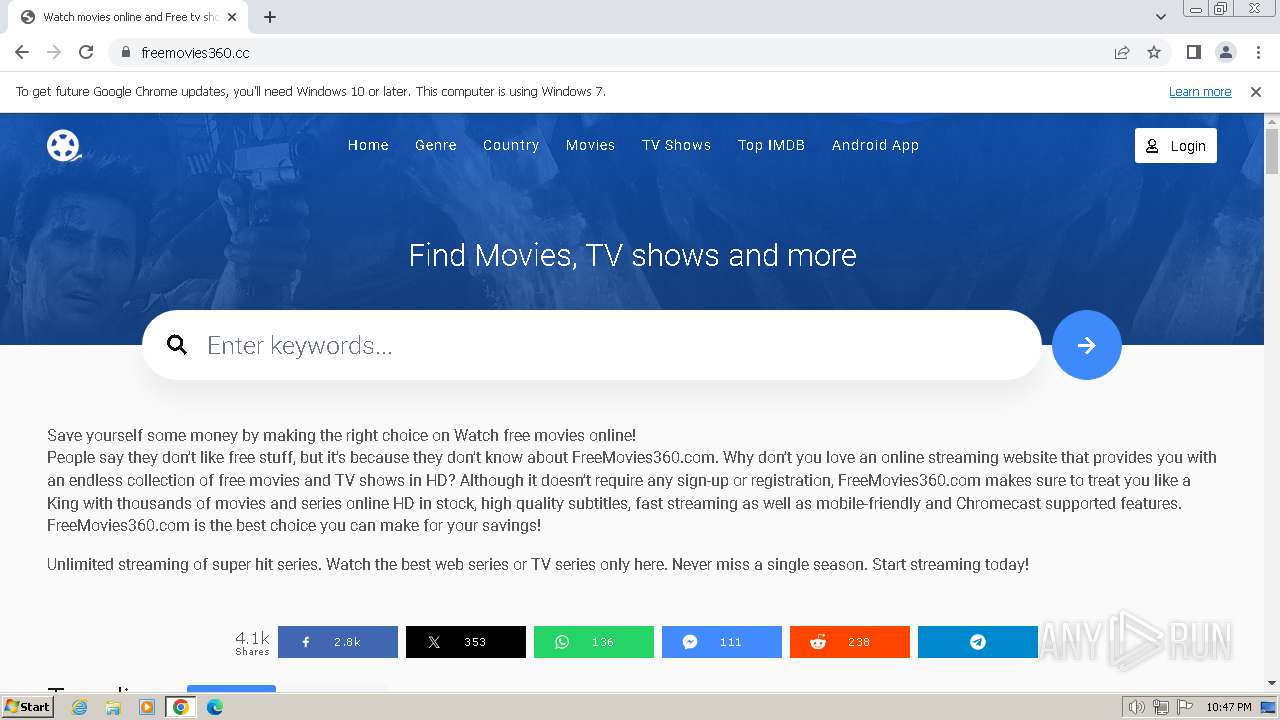1280x720 pixels.
Task: Navigate to the Movies section
Action: pos(590,145)
